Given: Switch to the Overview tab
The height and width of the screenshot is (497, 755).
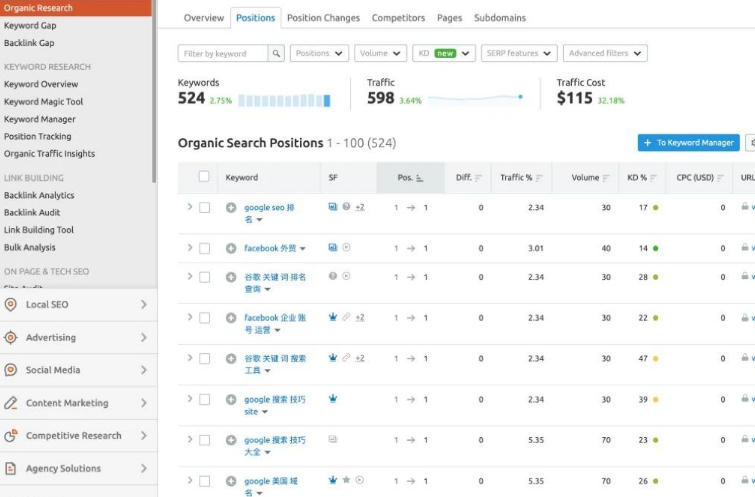Looking at the screenshot, I should point(204,18).
